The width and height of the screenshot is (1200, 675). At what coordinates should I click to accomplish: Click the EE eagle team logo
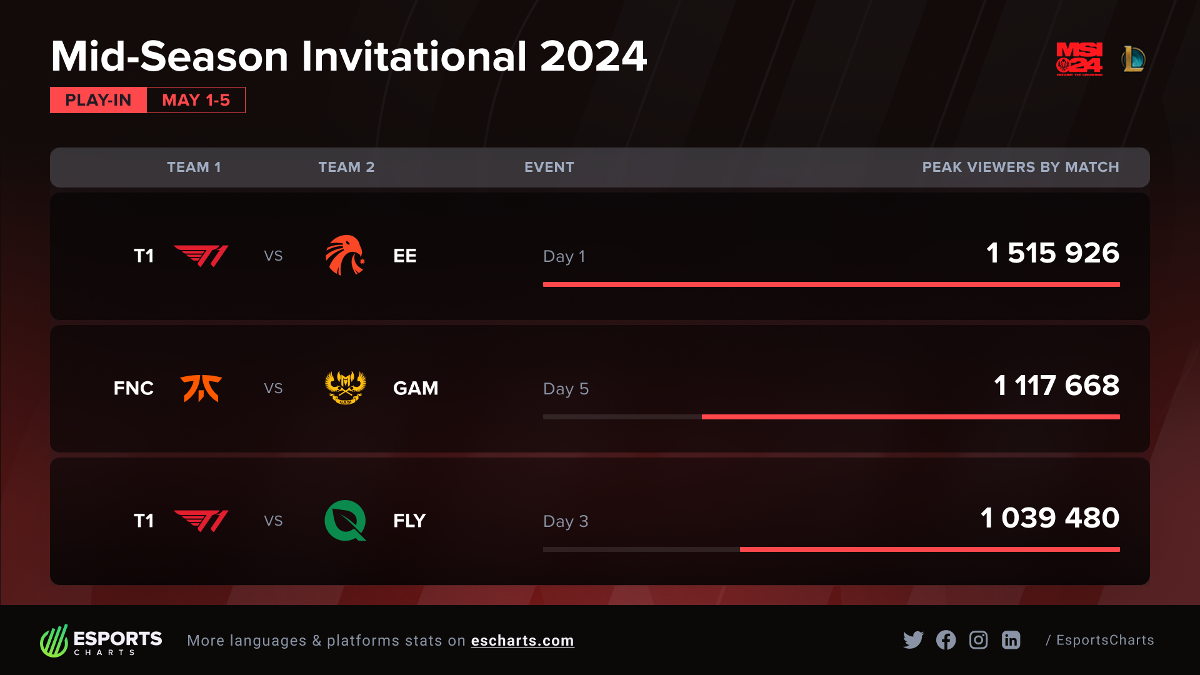[x=345, y=256]
